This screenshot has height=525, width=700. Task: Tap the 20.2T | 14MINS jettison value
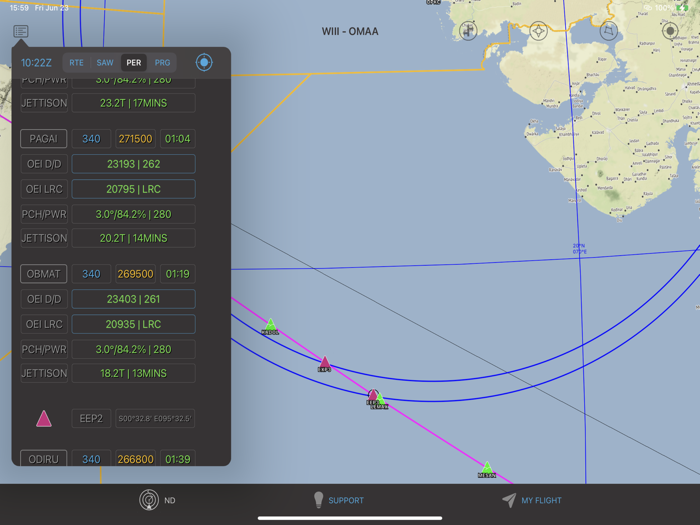tap(133, 238)
